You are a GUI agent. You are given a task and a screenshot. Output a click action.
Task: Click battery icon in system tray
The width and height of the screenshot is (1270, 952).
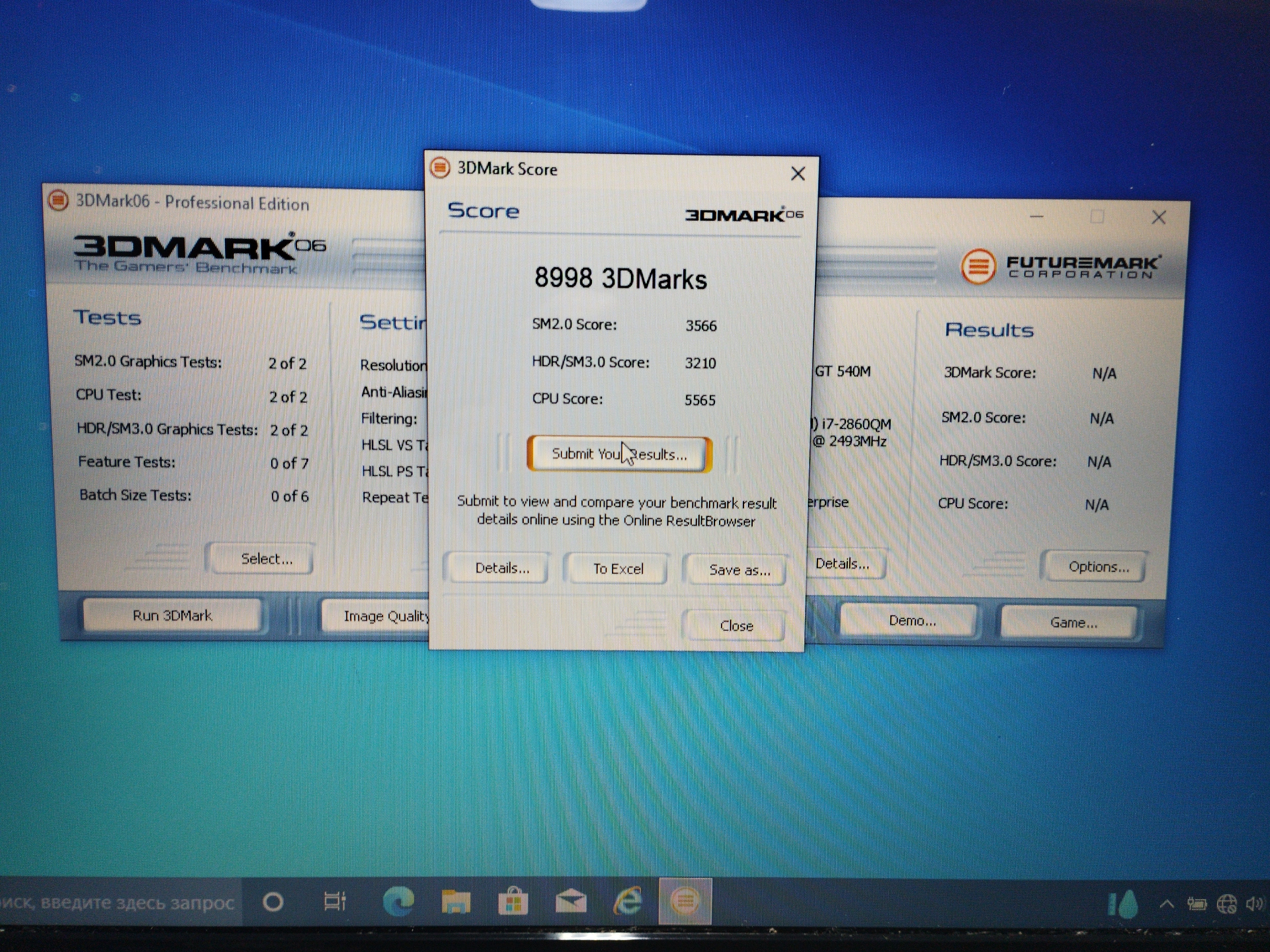1197,904
